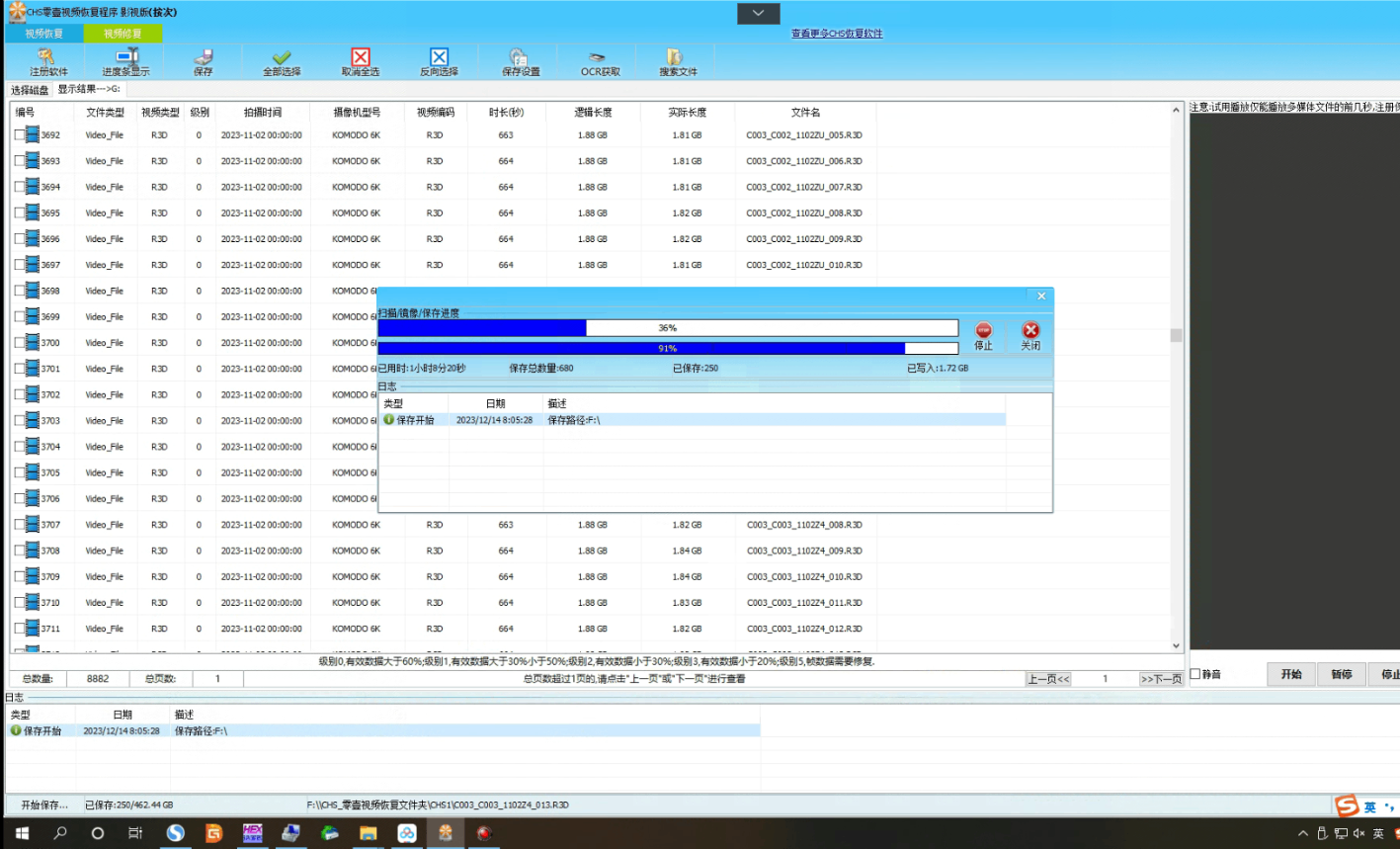
Task: Click the Sogou input method icon
Action: click(x=1347, y=807)
